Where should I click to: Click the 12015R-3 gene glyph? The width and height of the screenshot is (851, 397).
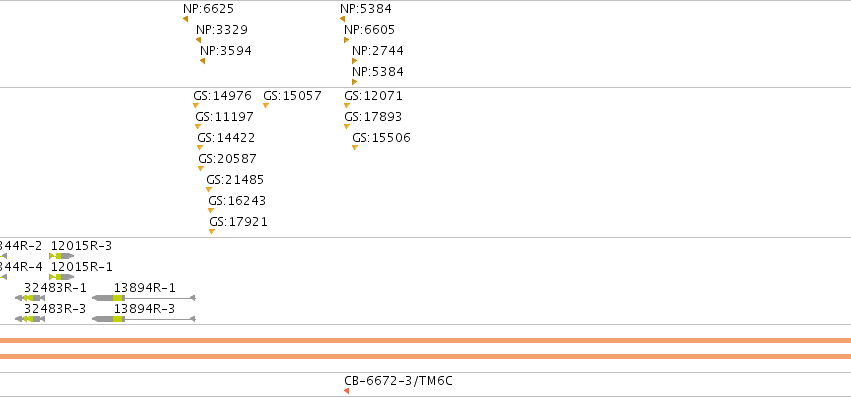62,256
